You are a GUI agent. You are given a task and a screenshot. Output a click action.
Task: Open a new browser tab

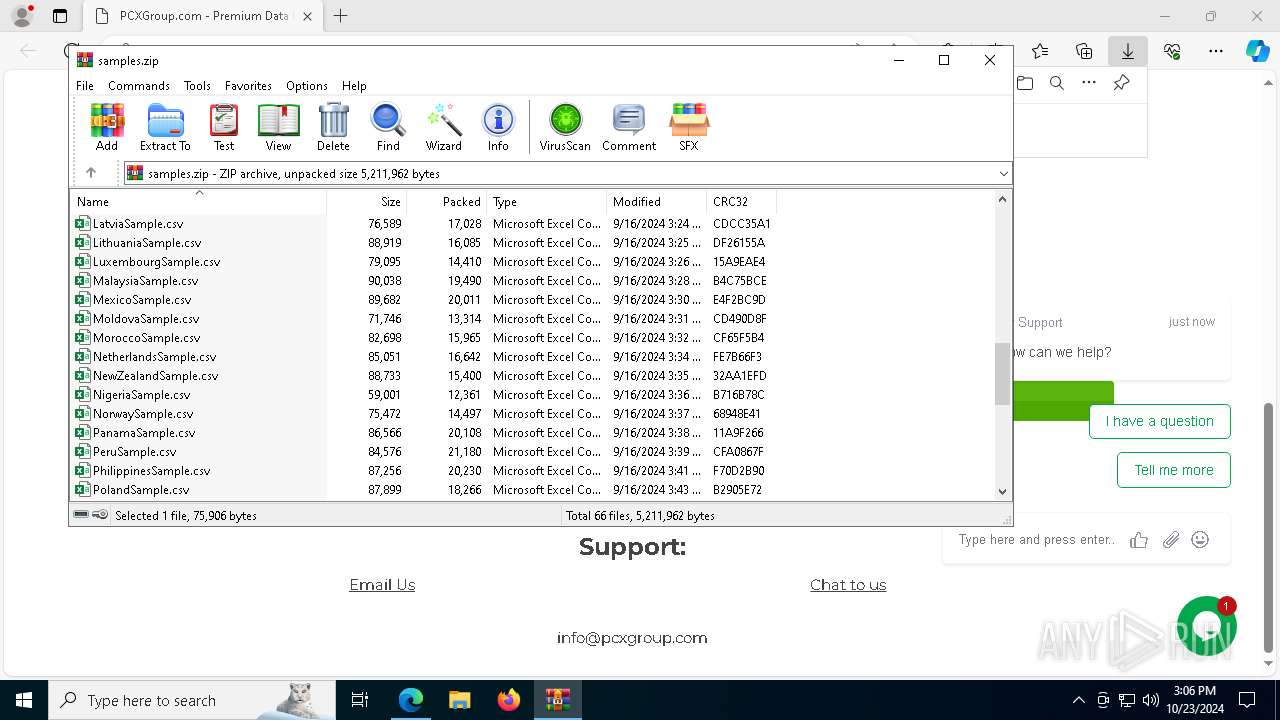tap(341, 16)
